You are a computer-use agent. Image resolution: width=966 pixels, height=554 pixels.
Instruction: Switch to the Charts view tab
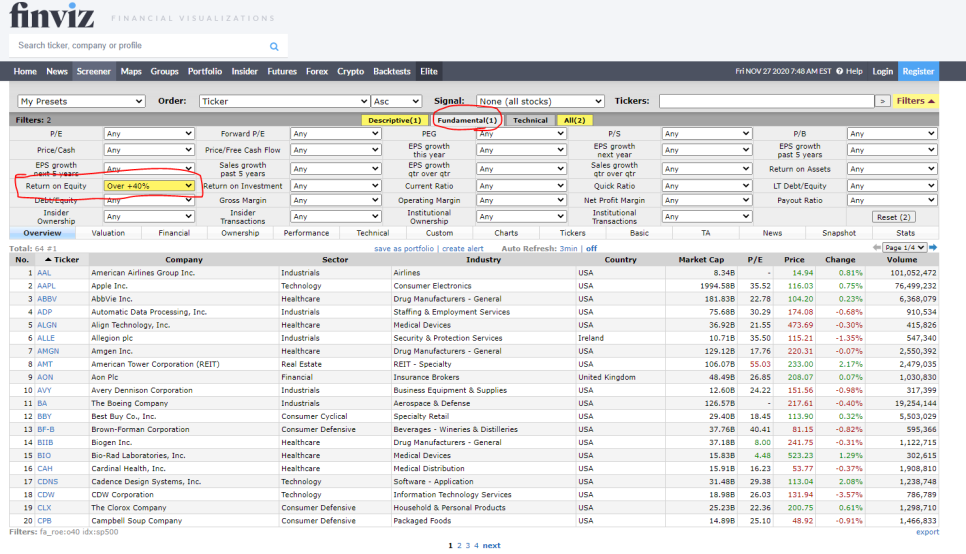pos(506,233)
